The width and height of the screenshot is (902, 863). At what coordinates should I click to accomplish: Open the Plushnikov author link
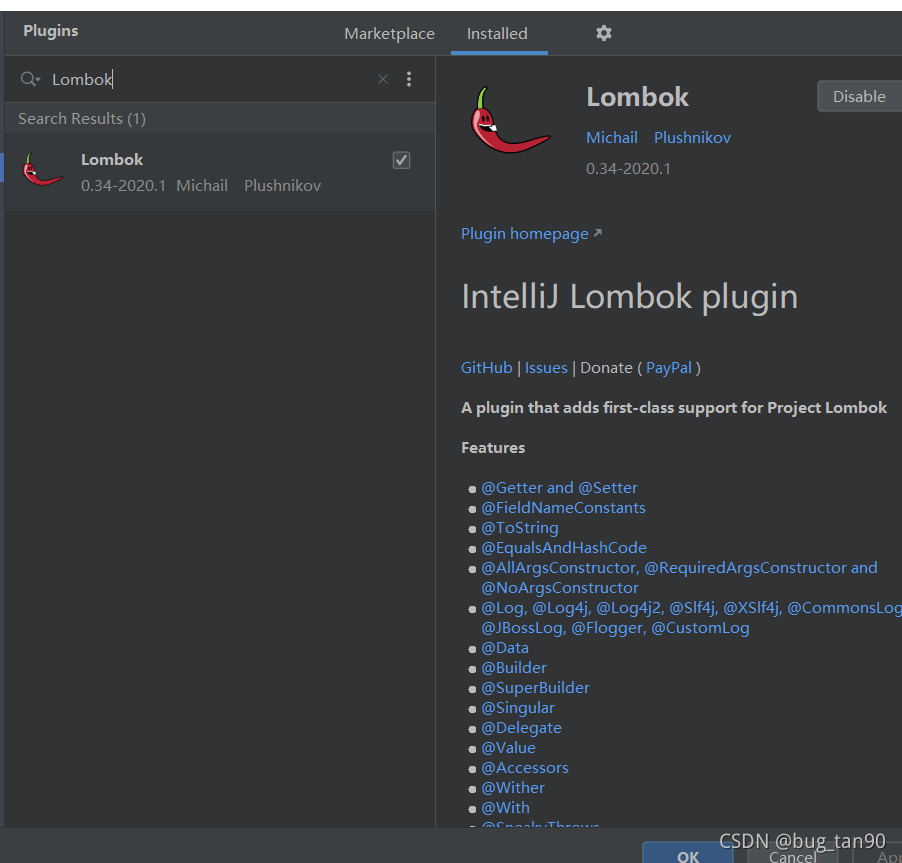tap(692, 138)
